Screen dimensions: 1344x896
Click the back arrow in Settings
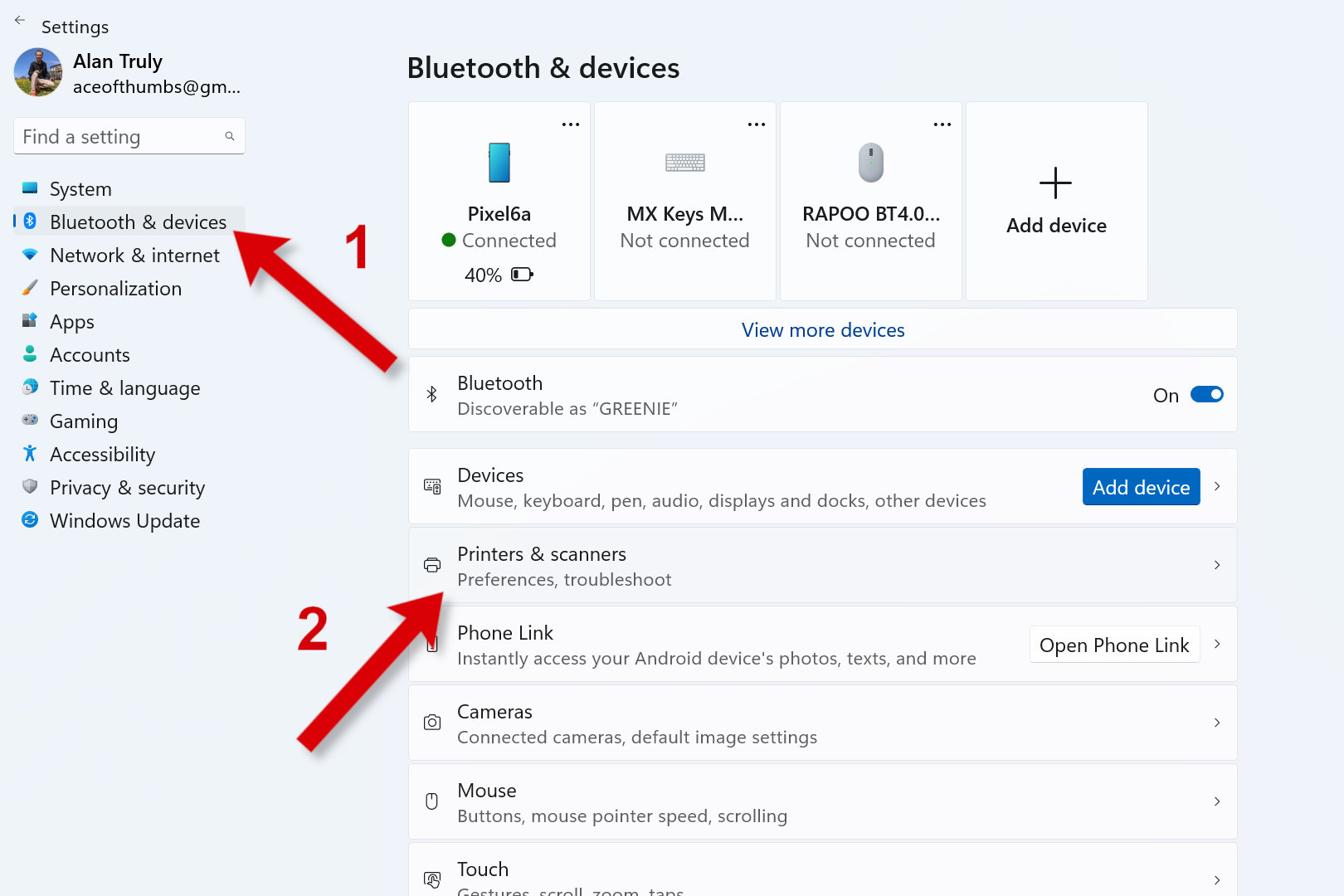click(20, 21)
